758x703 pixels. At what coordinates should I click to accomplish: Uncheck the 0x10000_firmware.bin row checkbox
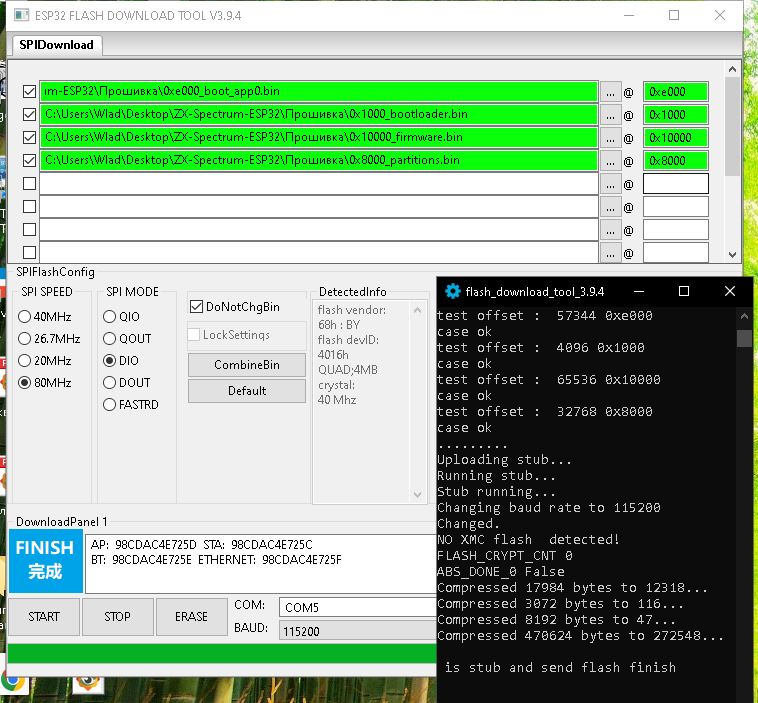click(29, 137)
